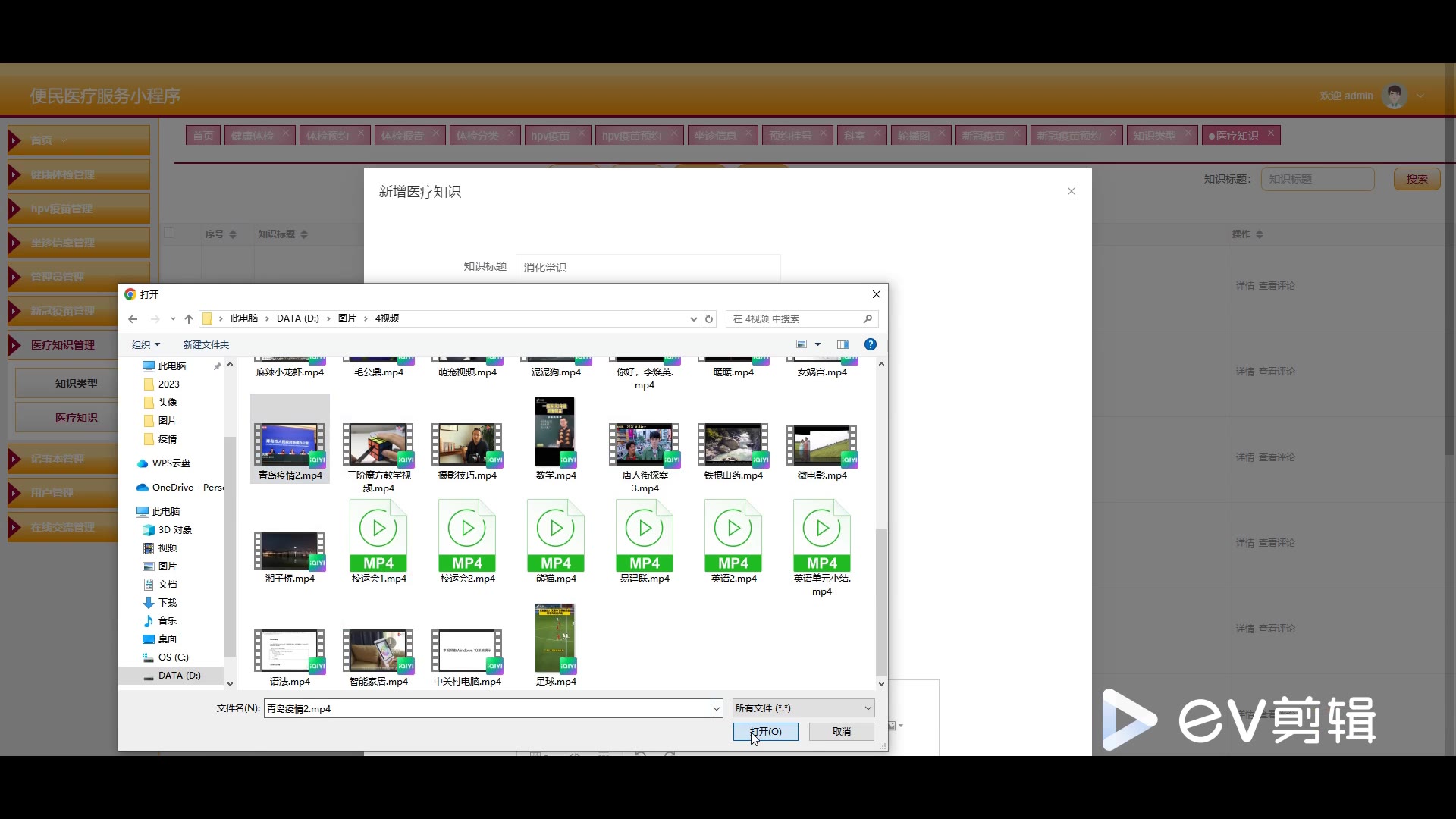Select 校运会1.mp4 file icon
This screenshot has height=819, width=1456.
[378, 535]
